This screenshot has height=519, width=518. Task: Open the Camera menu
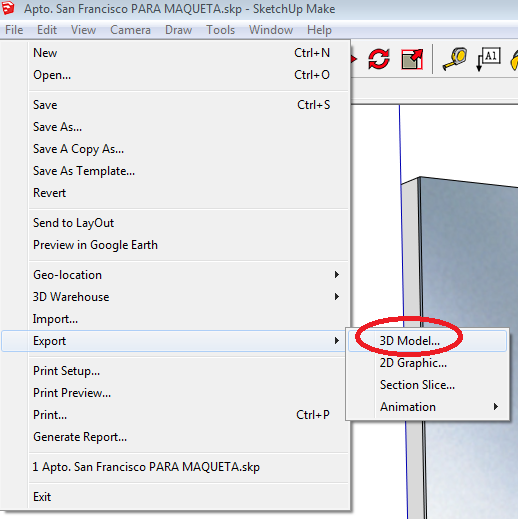[130, 30]
